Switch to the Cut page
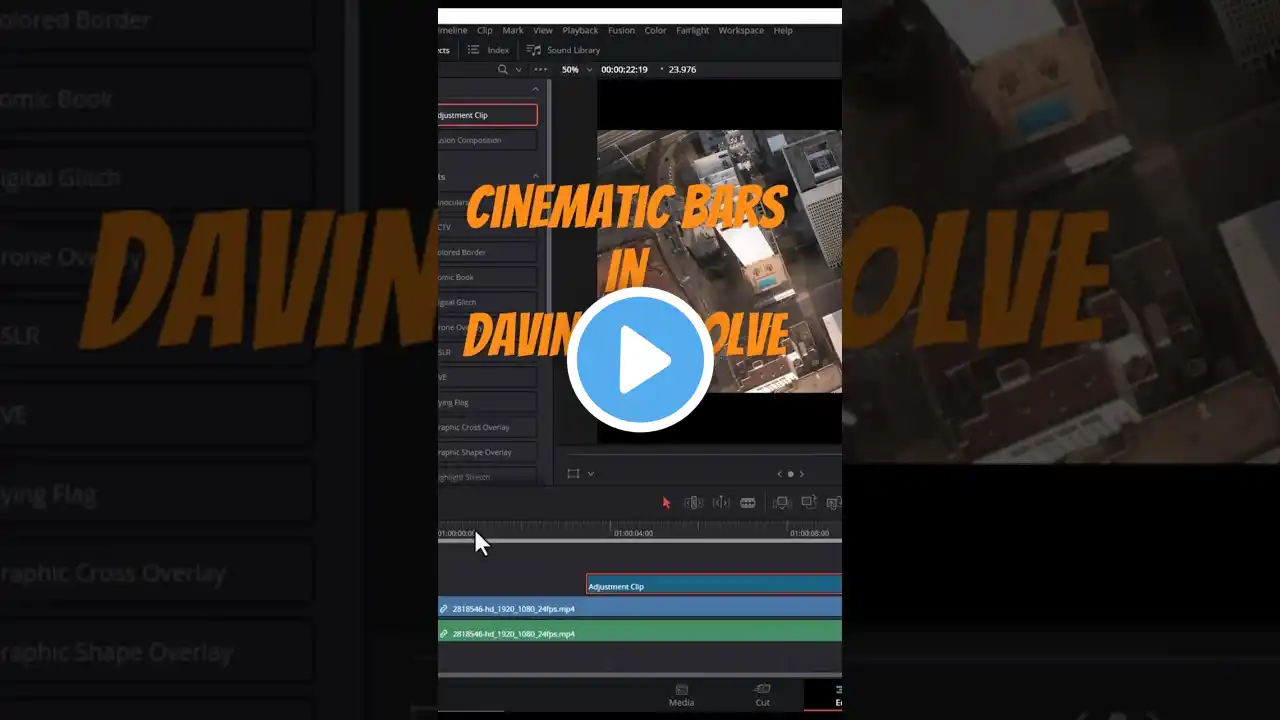The image size is (1280, 720). pos(762,696)
